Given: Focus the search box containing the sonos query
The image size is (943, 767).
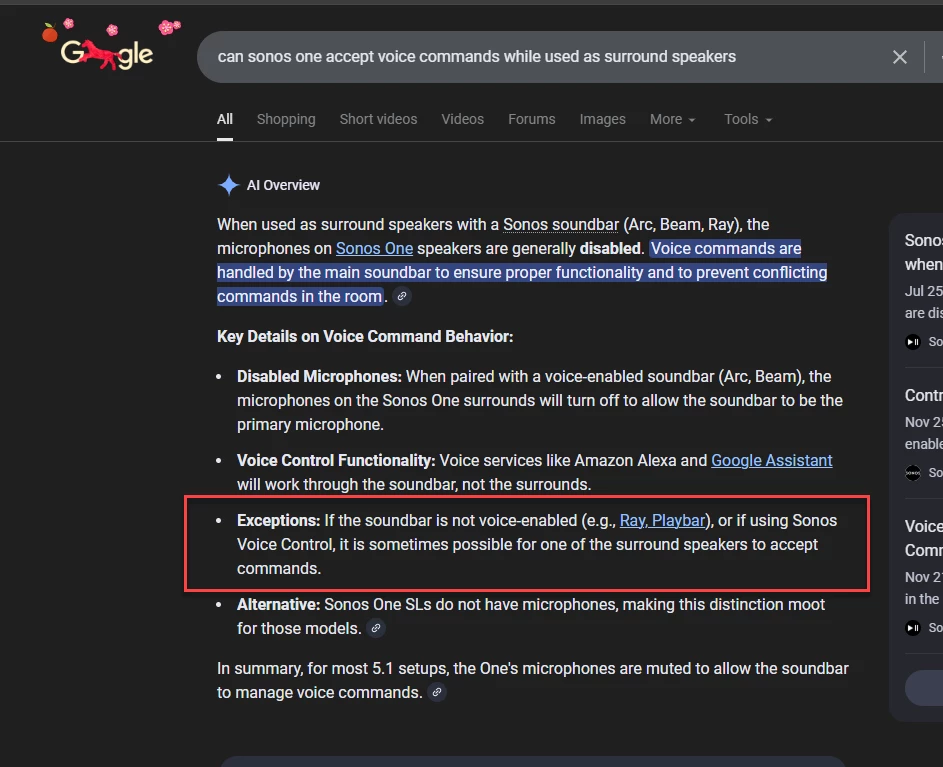Looking at the screenshot, I should pos(541,57).
